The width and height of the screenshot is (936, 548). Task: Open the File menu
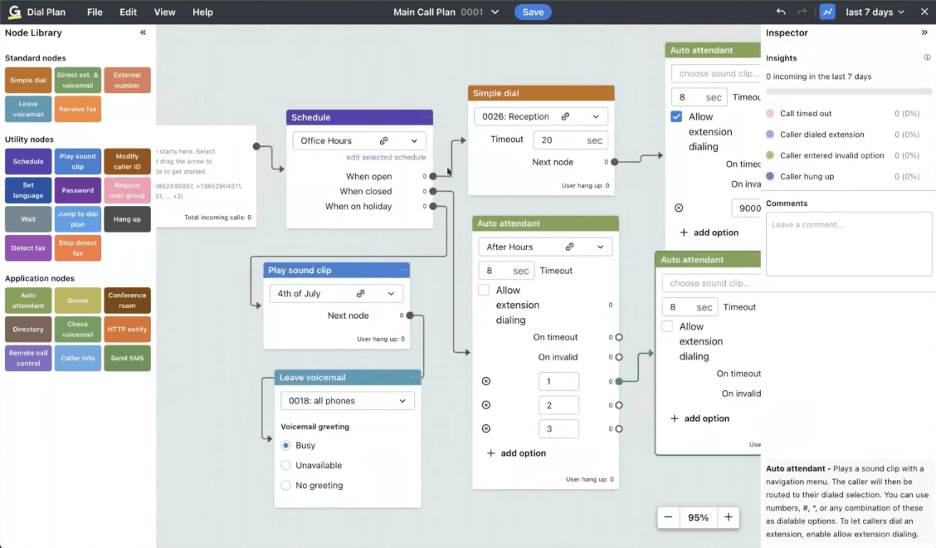coord(94,12)
